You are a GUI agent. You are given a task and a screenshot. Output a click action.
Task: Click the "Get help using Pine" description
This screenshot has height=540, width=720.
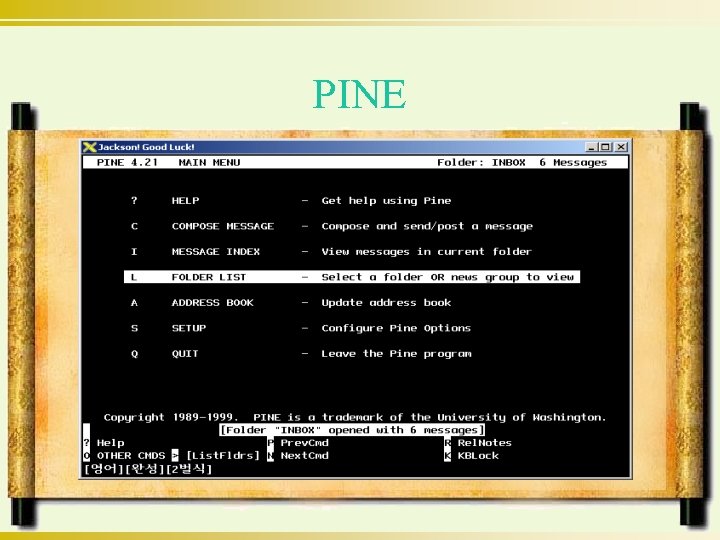(386, 201)
